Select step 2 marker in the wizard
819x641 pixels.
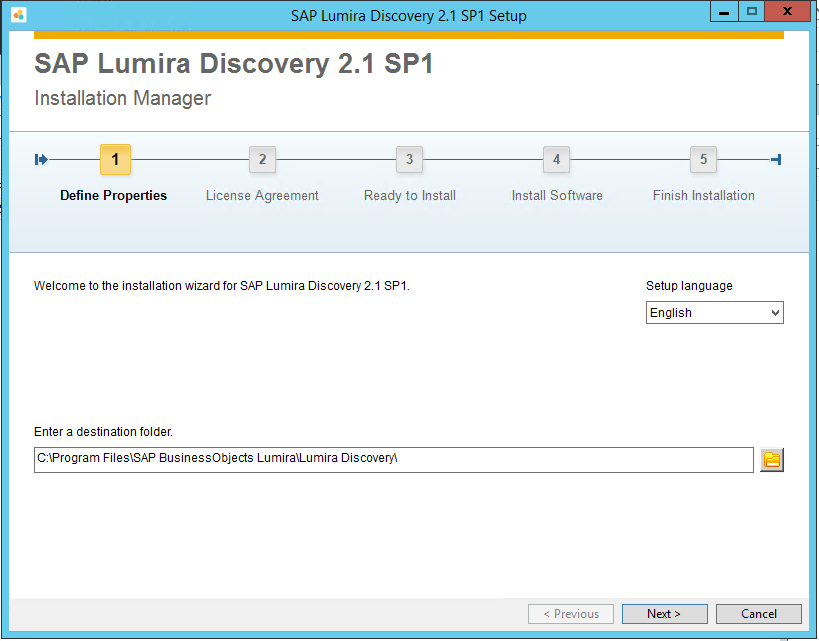pyautogui.click(x=262, y=159)
